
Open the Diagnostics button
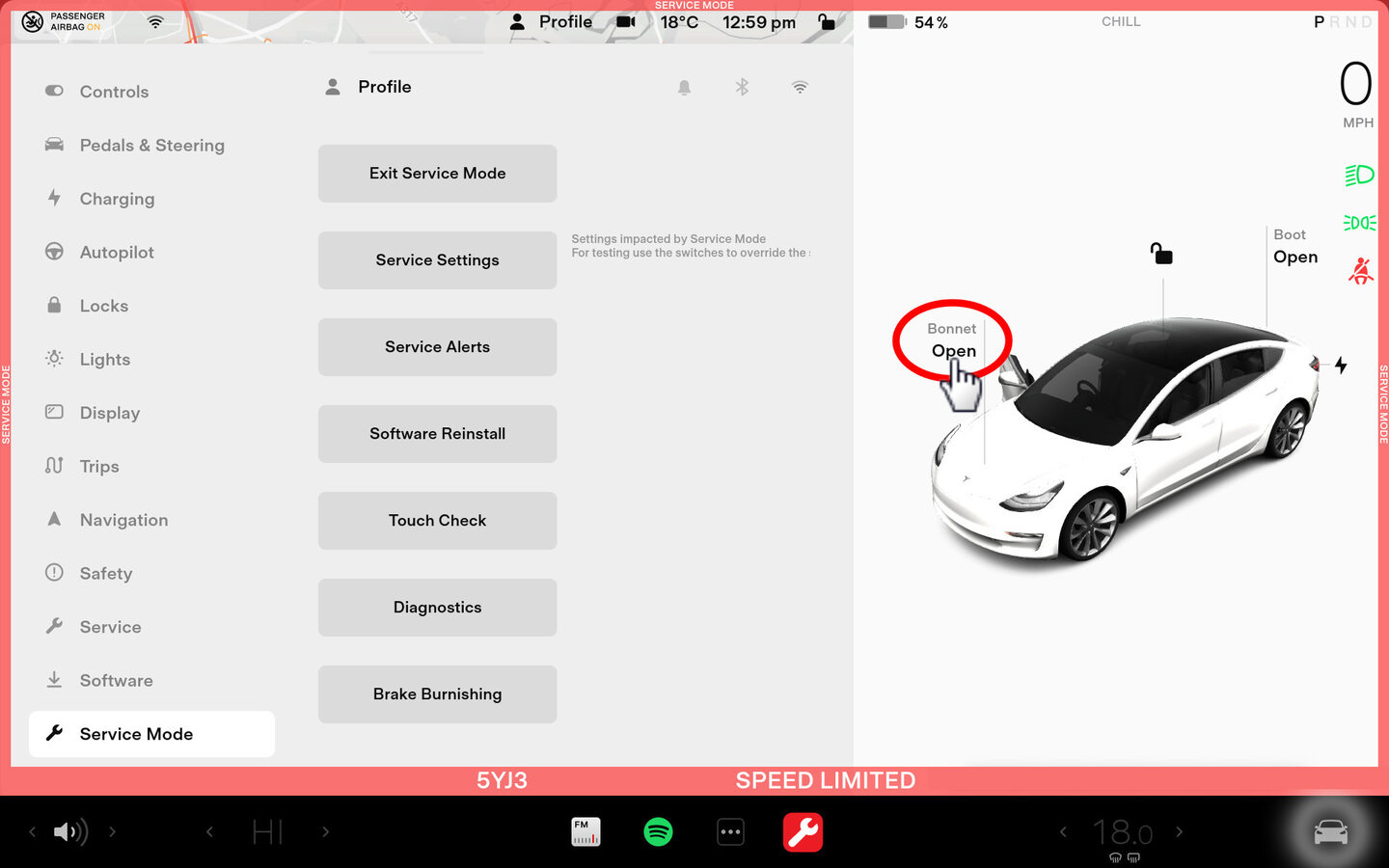437,608
